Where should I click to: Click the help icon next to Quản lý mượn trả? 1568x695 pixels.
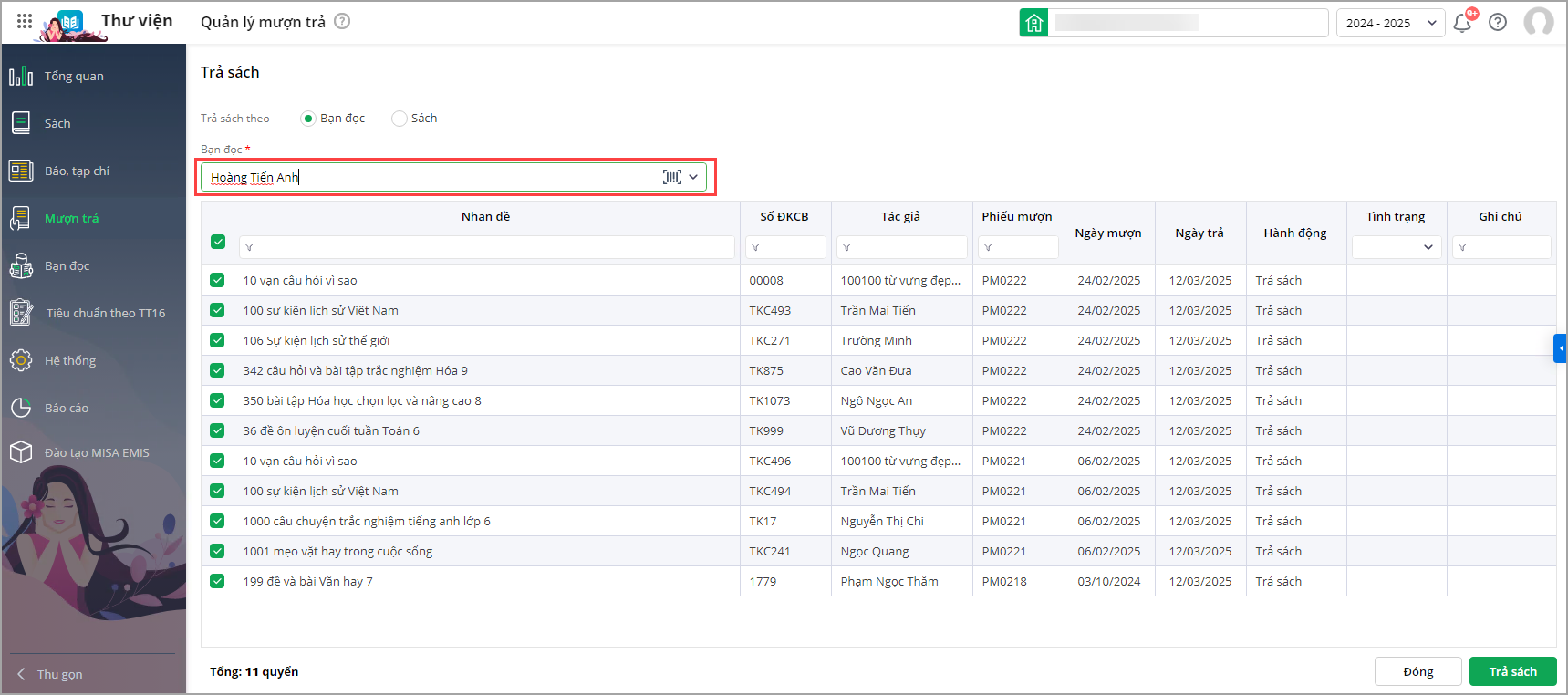click(342, 21)
